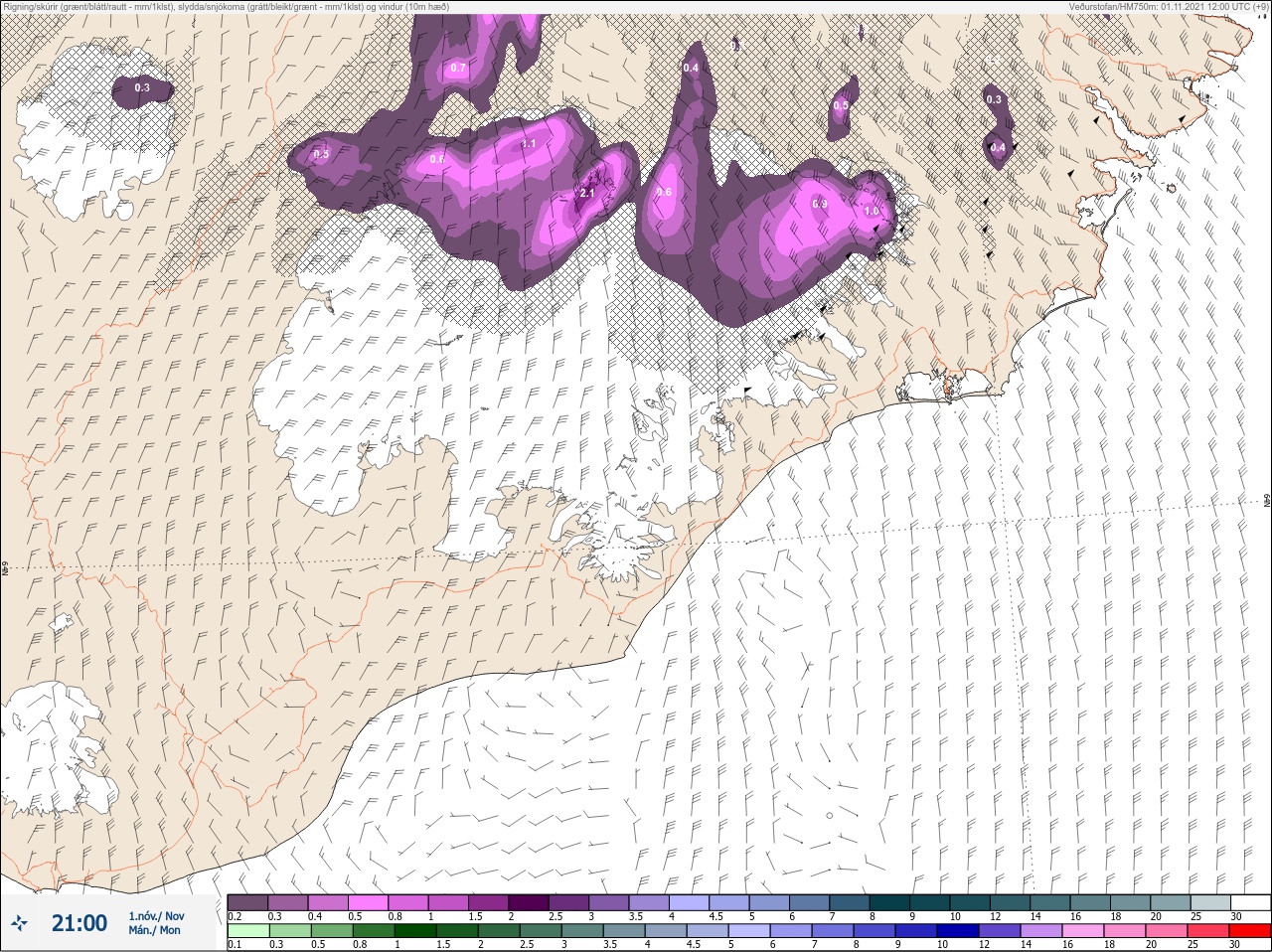
Task: Click the '0.2' label under upper legend row
Action: tap(235, 916)
